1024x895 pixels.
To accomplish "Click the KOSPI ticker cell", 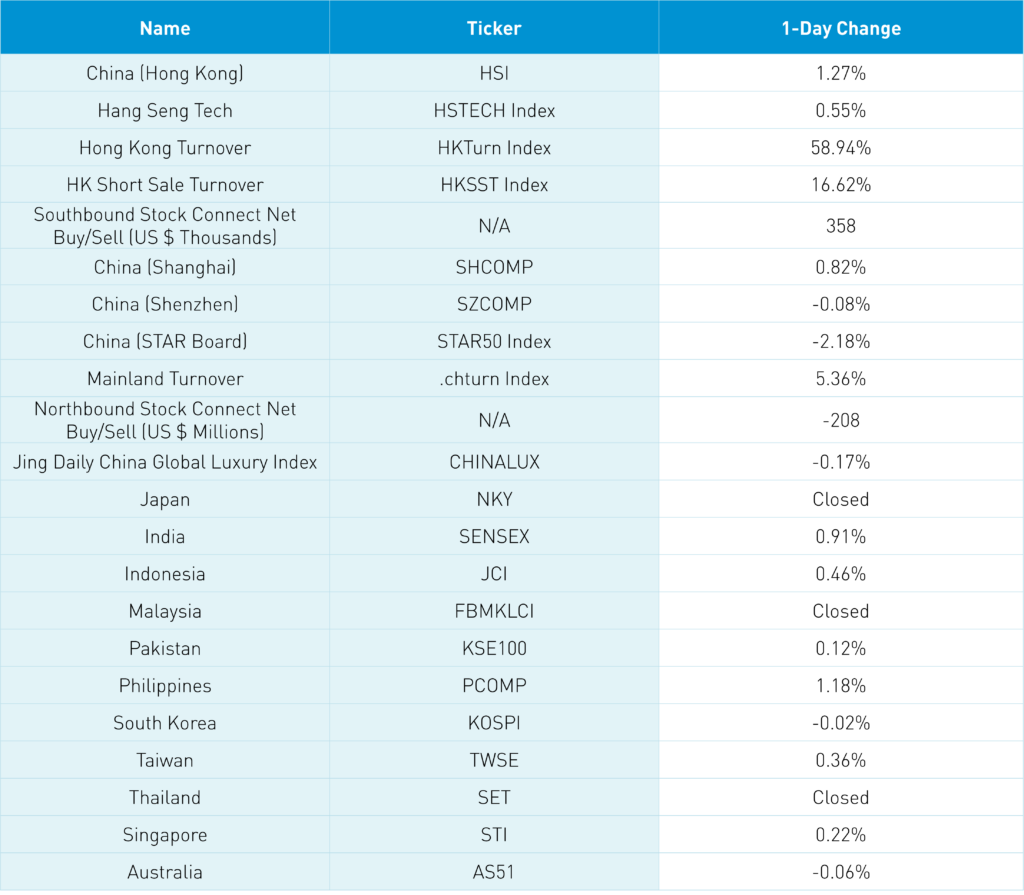I will 494,723.
